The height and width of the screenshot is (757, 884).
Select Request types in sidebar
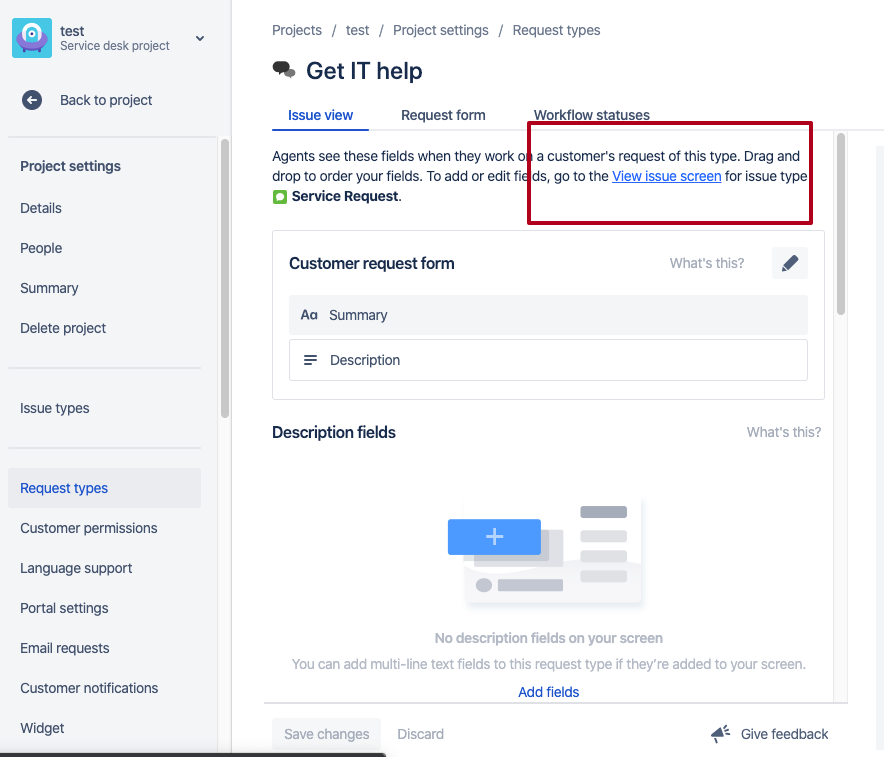(104, 488)
